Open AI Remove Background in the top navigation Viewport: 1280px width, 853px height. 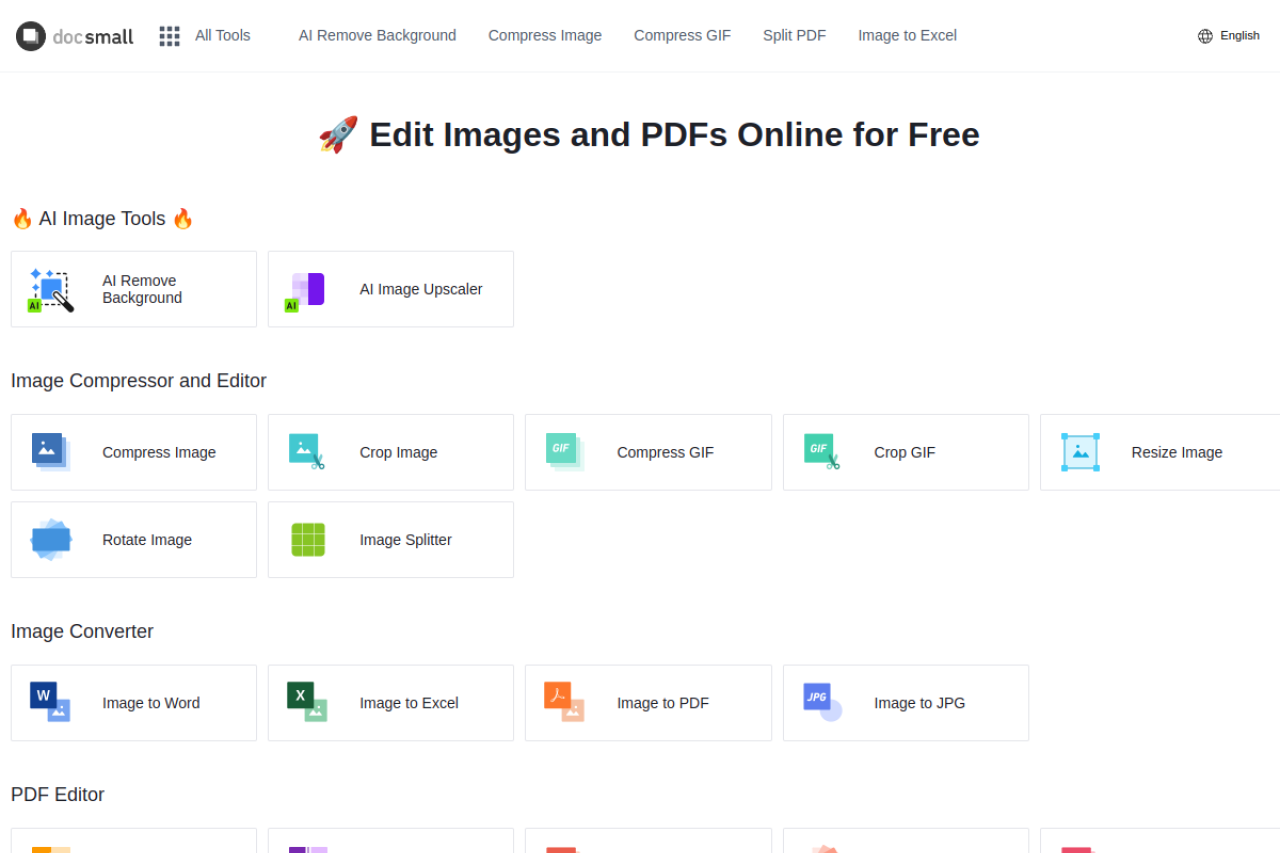(377, 35)
